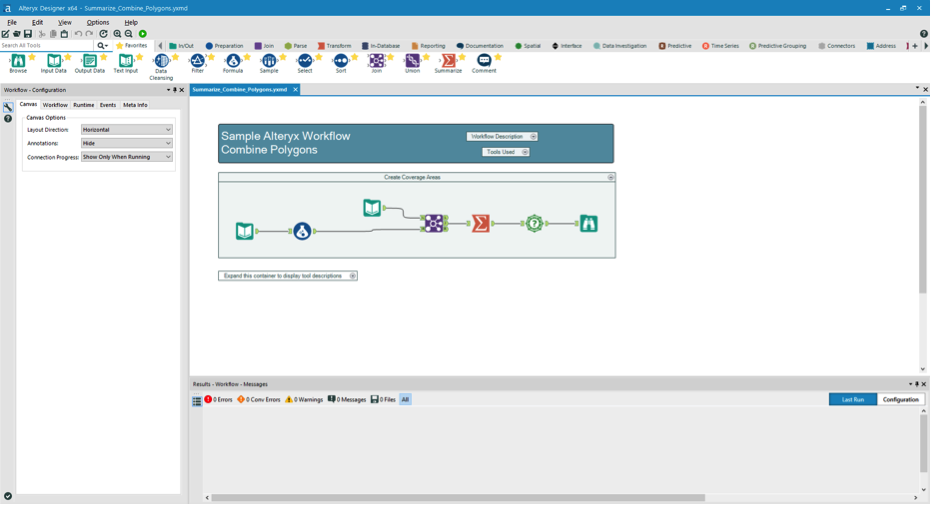This screenshot has height=505, width=931.
Task: Open the Options menu
Action: (x=98, y=23)
